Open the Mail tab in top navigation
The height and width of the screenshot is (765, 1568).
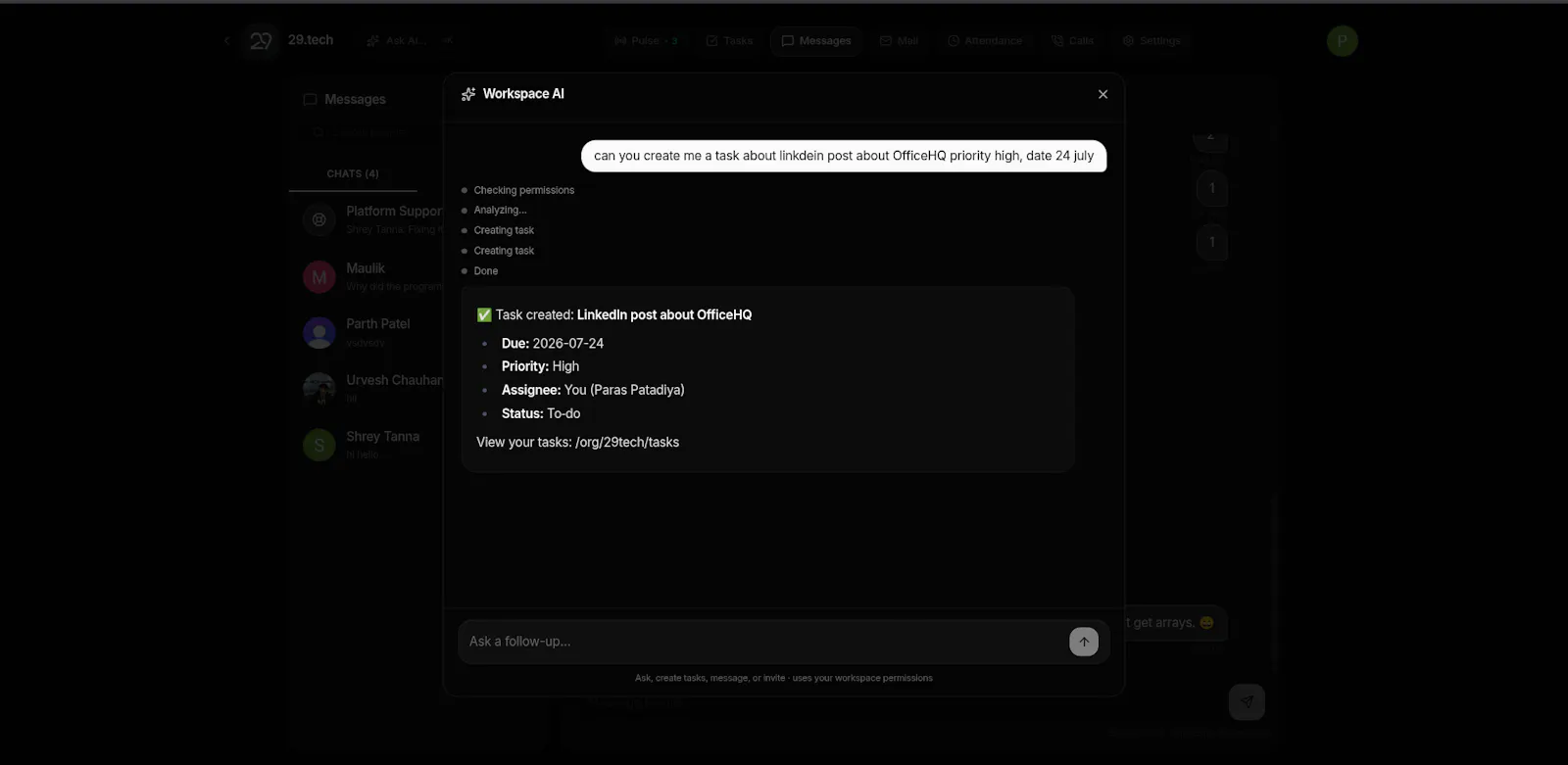[x=899, y=41]
